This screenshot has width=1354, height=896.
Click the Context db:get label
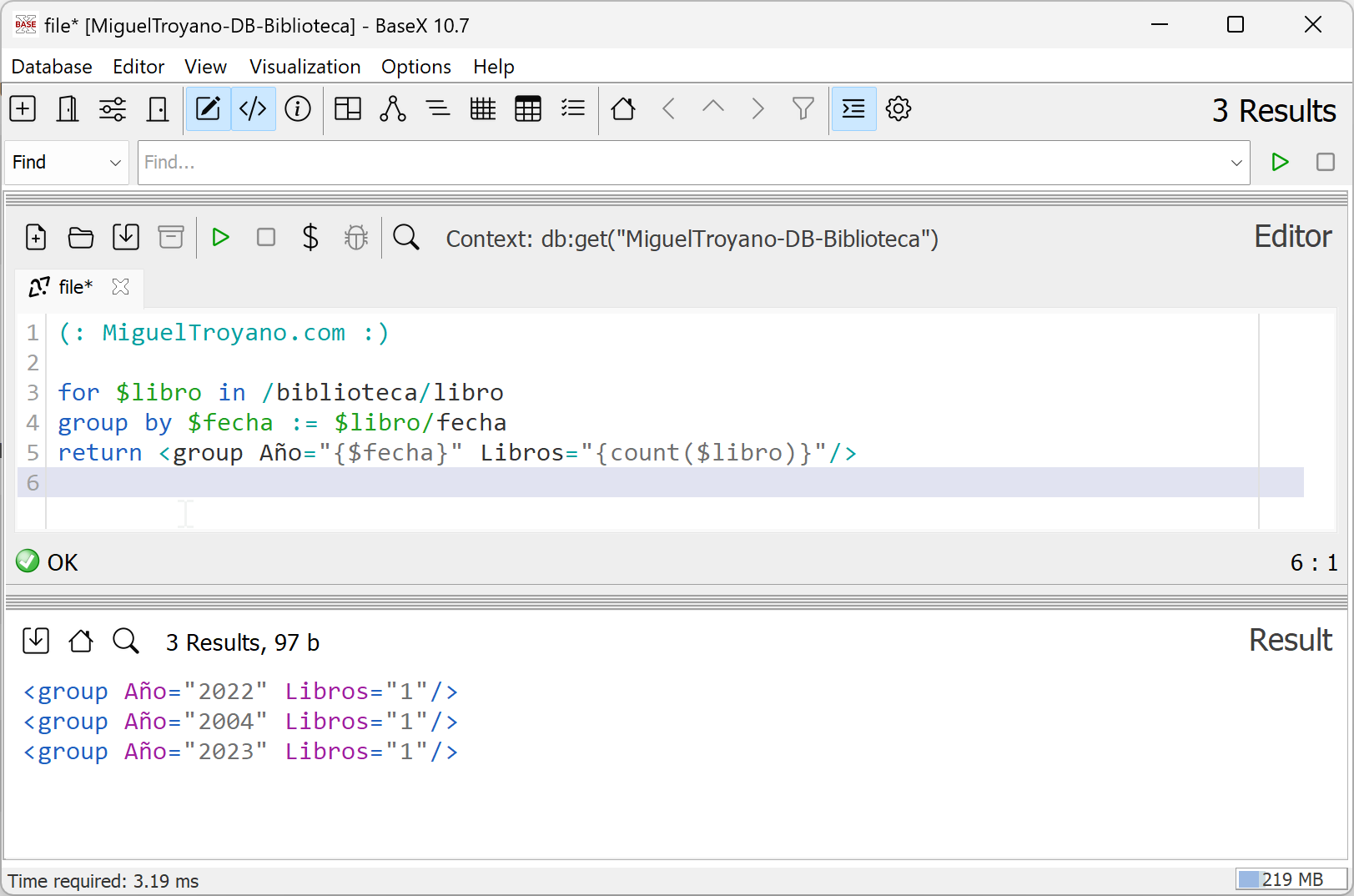pos(692,239)
